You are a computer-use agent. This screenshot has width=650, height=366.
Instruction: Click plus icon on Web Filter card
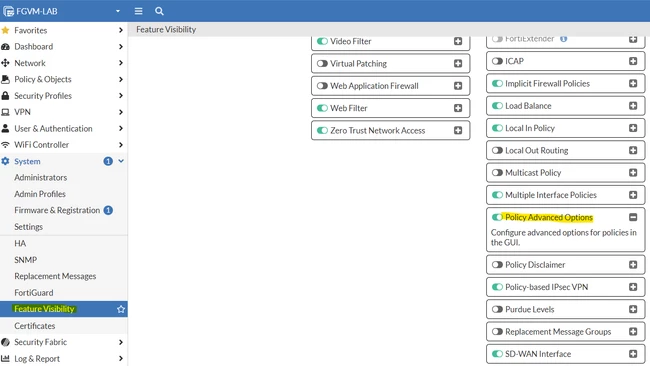coord(458,108)
